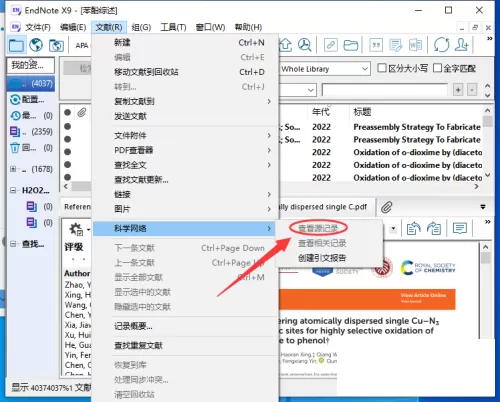Image resolution: width=500 pixels, height=402 pixels.
Task: Click the local library mode folder icon
Action: click(16, 45)
